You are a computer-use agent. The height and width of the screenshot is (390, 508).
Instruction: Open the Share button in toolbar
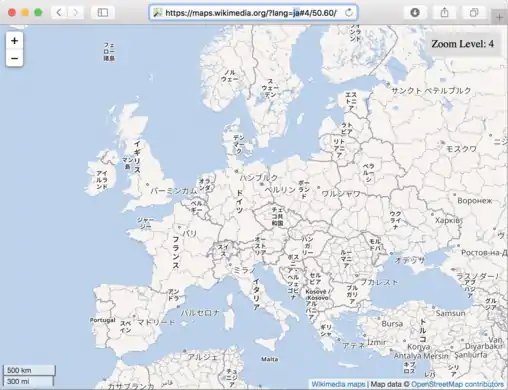tap(444, 13)
